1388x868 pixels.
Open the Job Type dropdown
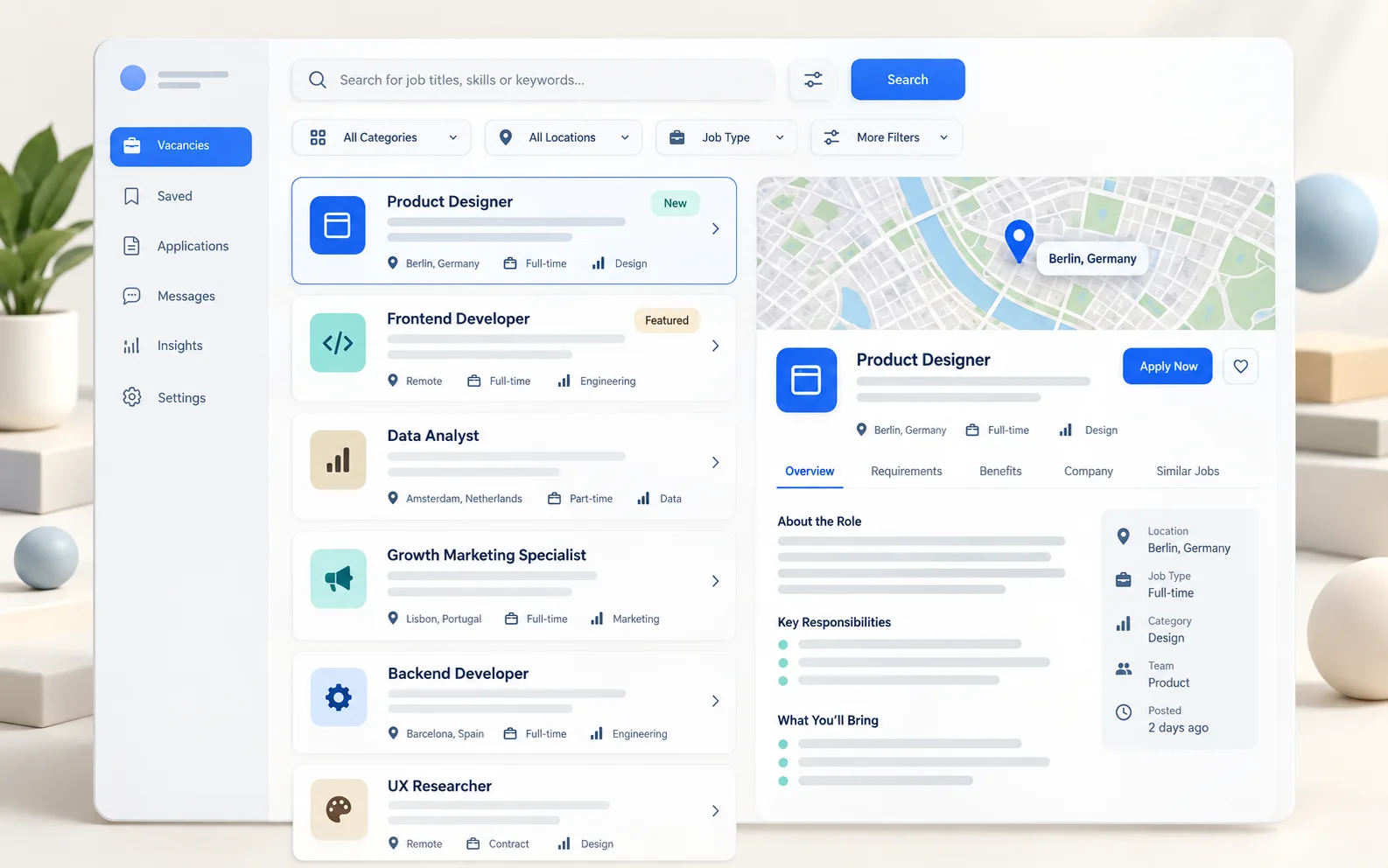click(x=726, y=137)
